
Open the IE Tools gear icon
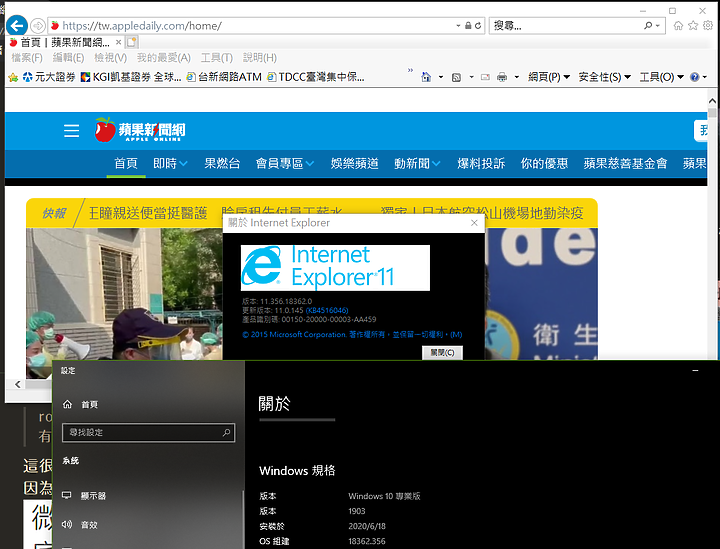click(x=708, y=26)
